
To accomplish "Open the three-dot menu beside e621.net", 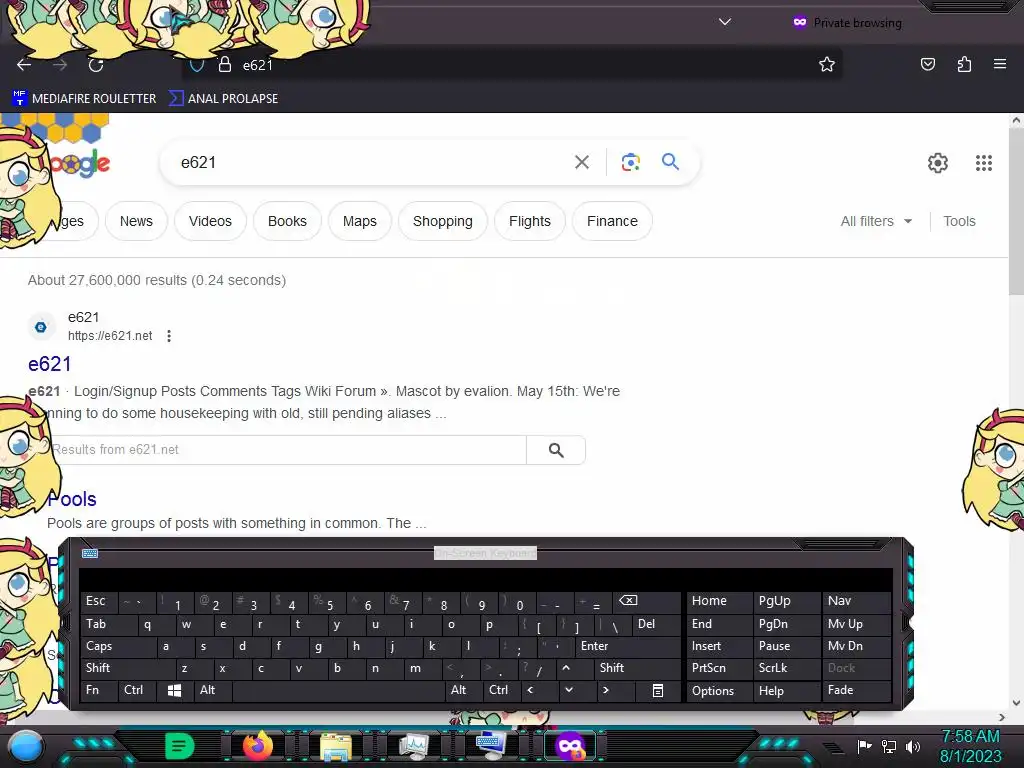I will point(168,336).
